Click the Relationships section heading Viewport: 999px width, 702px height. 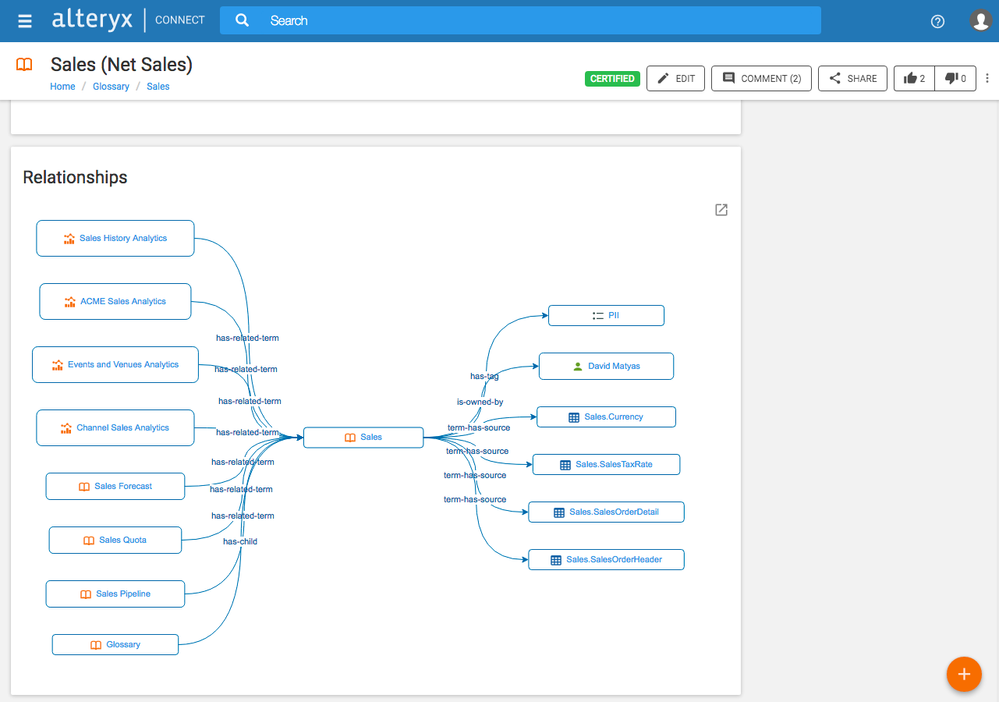pos(75,177)
